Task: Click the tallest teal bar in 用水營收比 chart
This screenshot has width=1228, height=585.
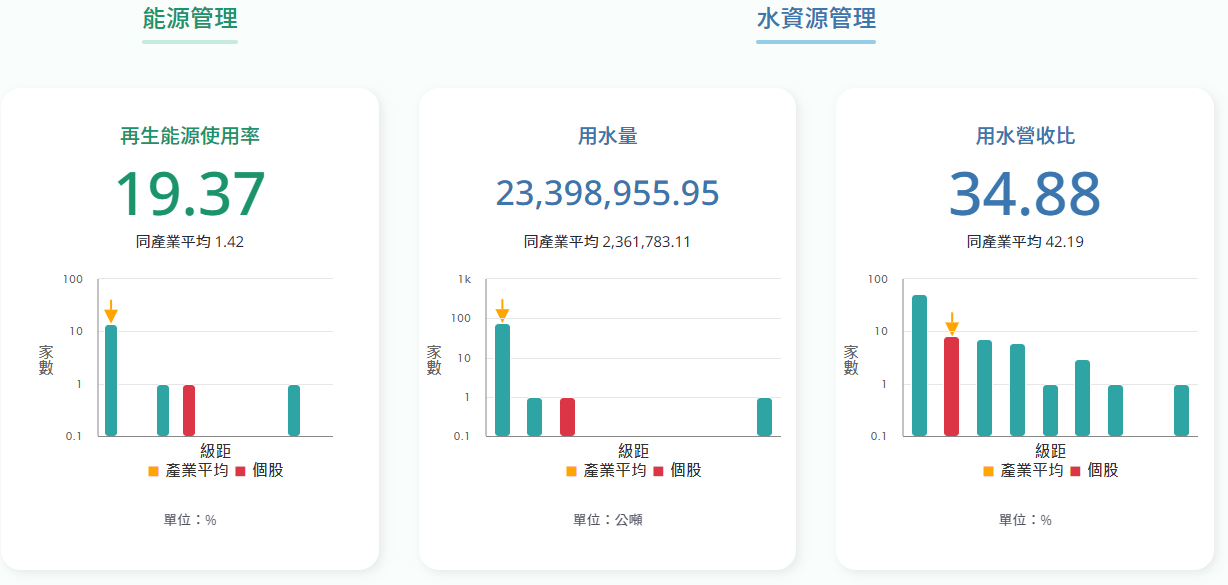Action: tap(919, 365)
